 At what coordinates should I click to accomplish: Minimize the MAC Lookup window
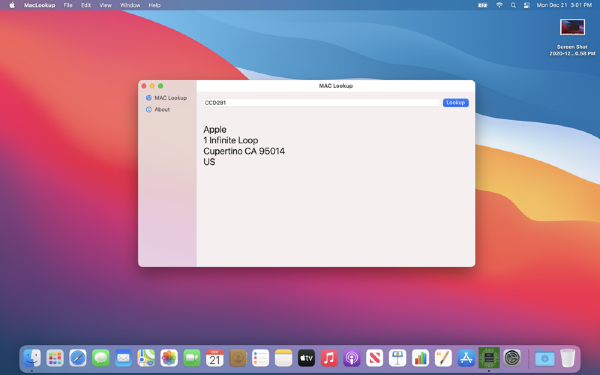152,86
